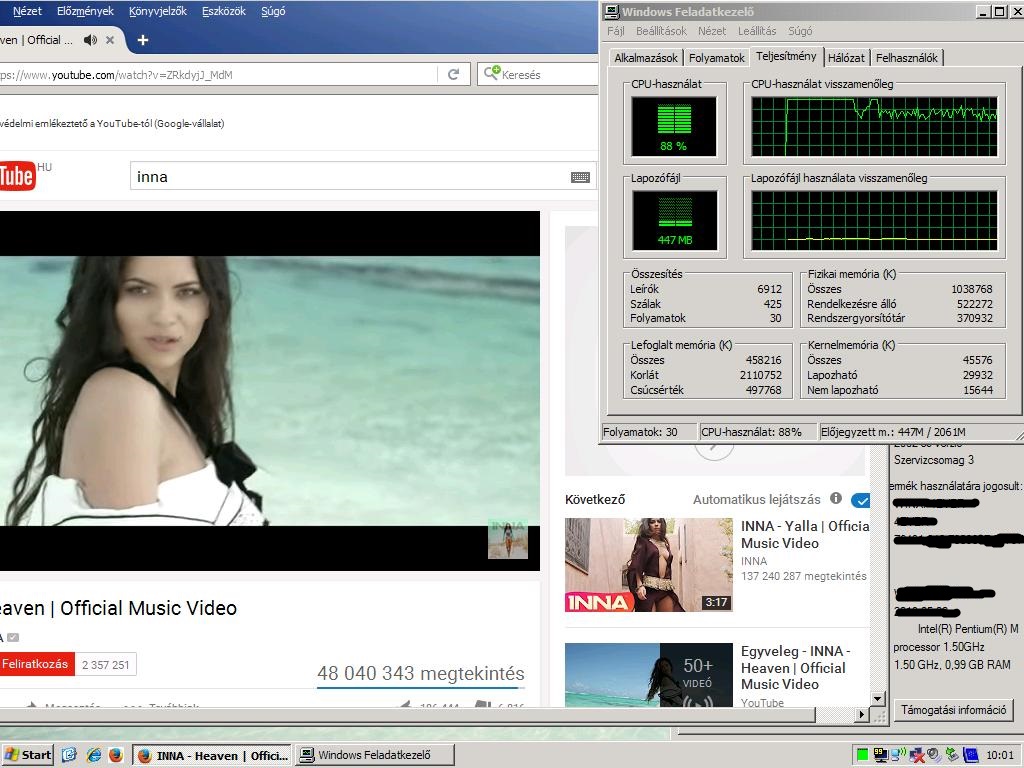Click the subscriber count 2 357 251
Image resolution: width=1024 pixels, height=768 pixels.
point(106,665)
